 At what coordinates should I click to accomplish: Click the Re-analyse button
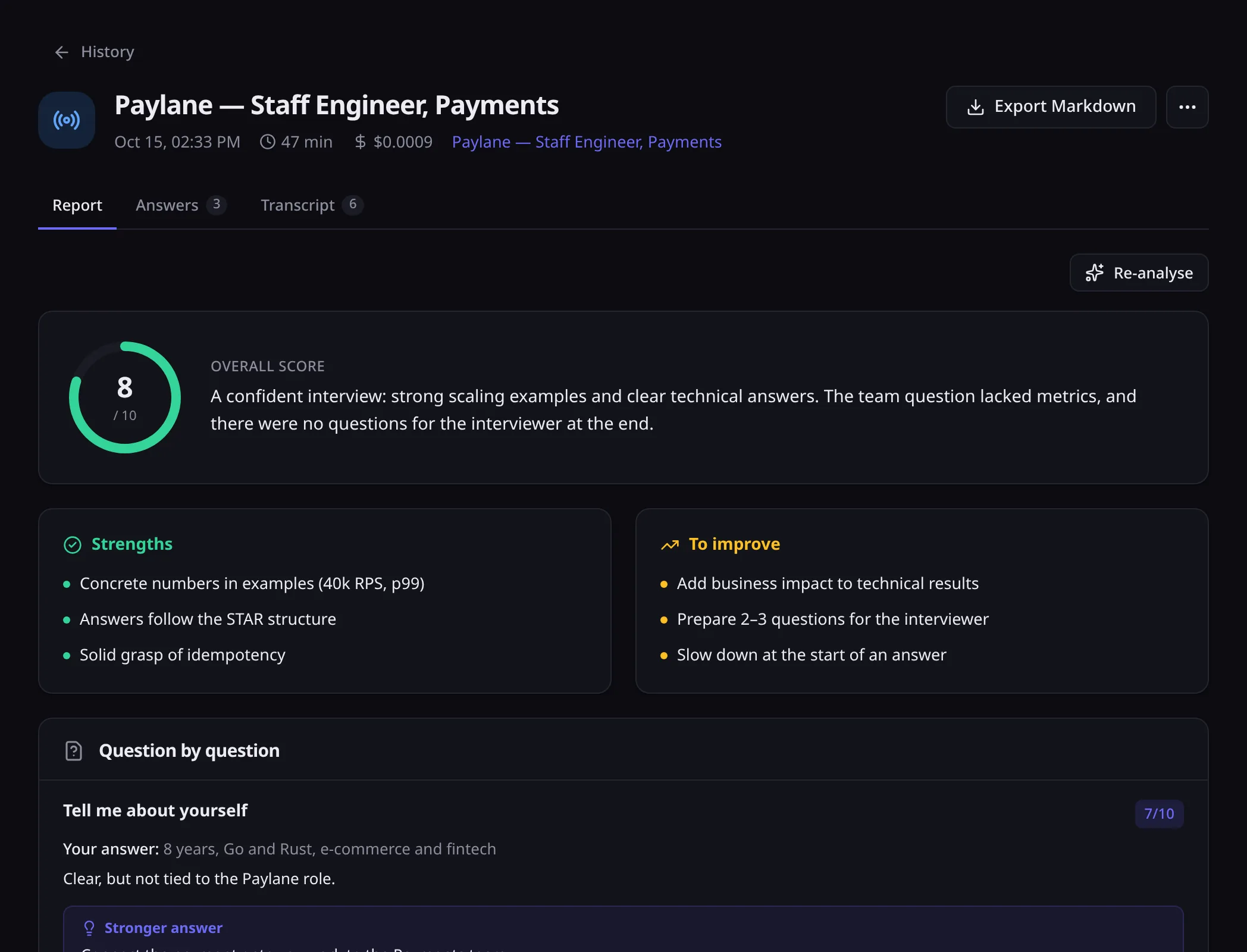coord(1139,273)
